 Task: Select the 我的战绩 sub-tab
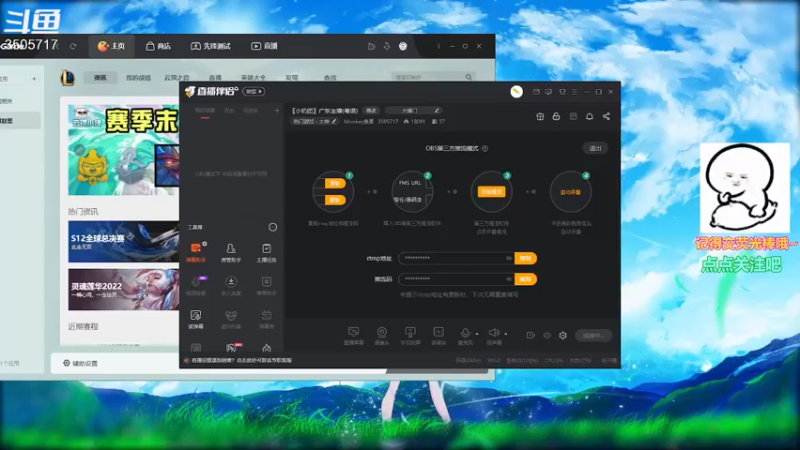138,78
